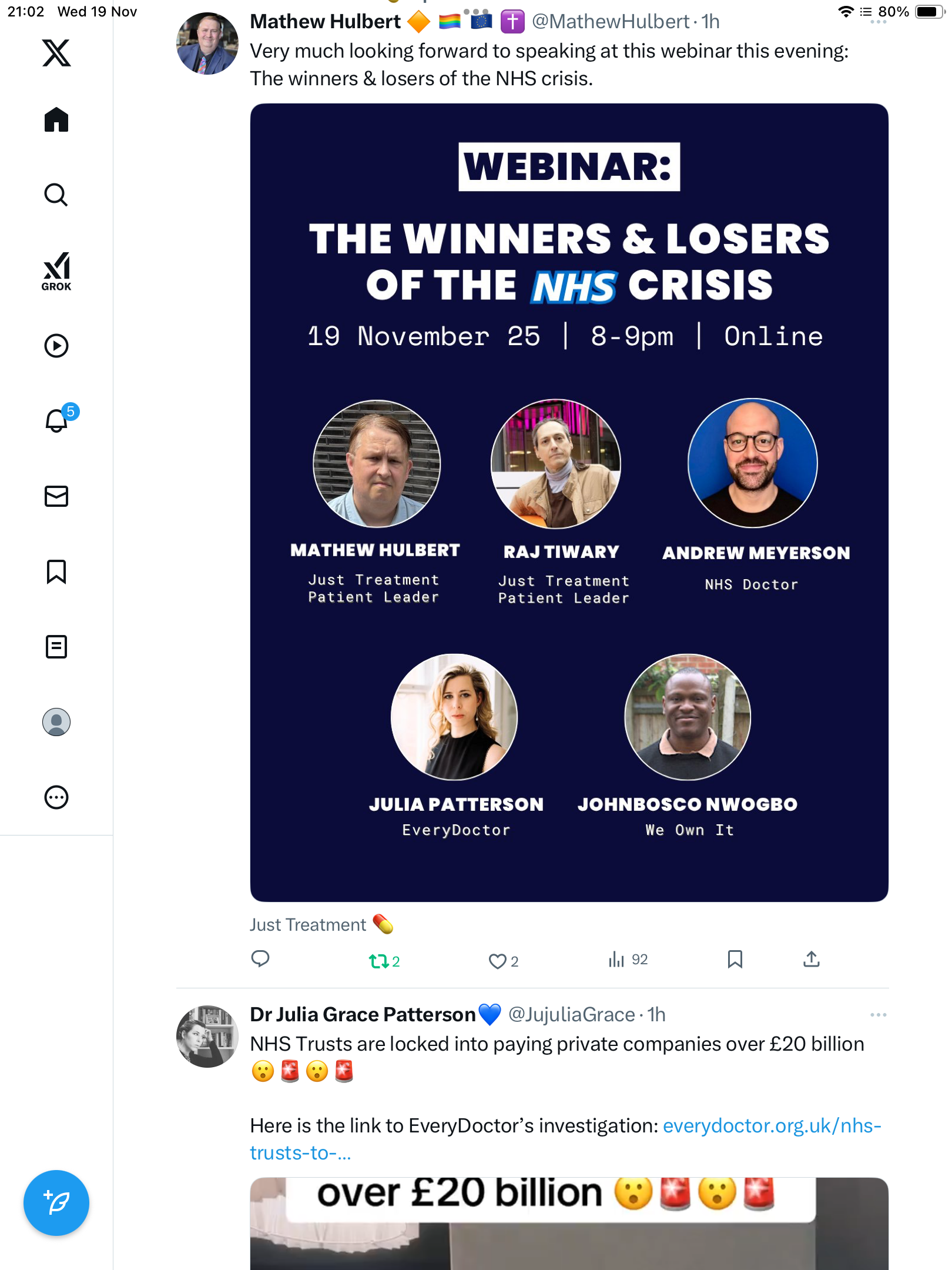Expand the More menu in sidebar

pos(56,797)
